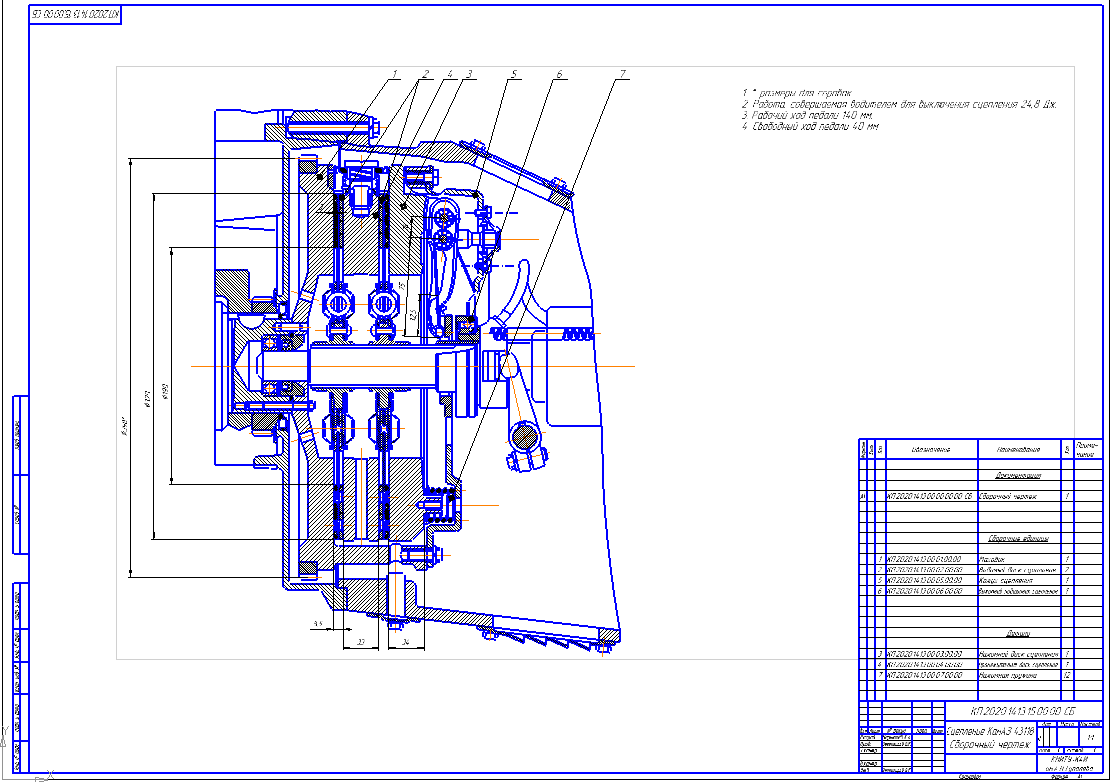1112x782 pixels.
Task: Click callout number 5 above the drawing
Action: [x=514, y=74]
